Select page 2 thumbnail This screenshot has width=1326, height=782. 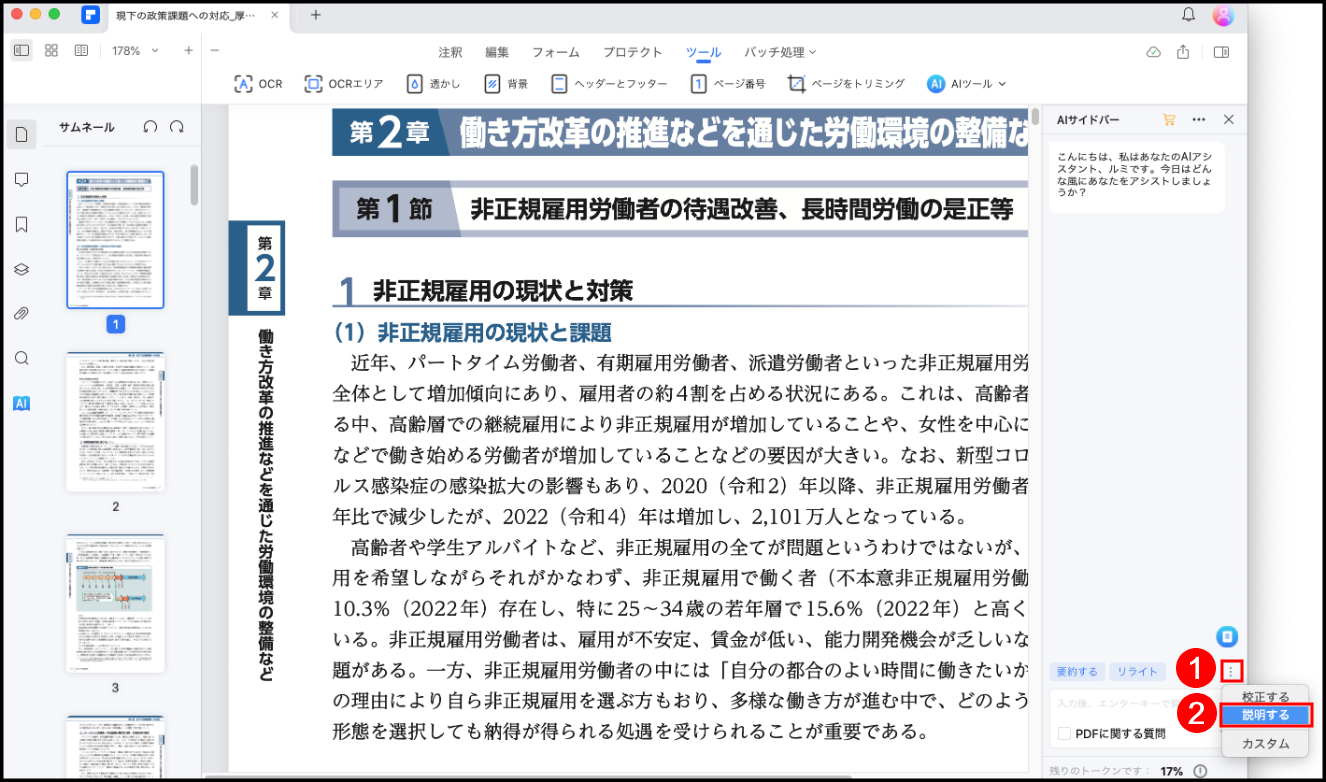(x=115, y=422)
